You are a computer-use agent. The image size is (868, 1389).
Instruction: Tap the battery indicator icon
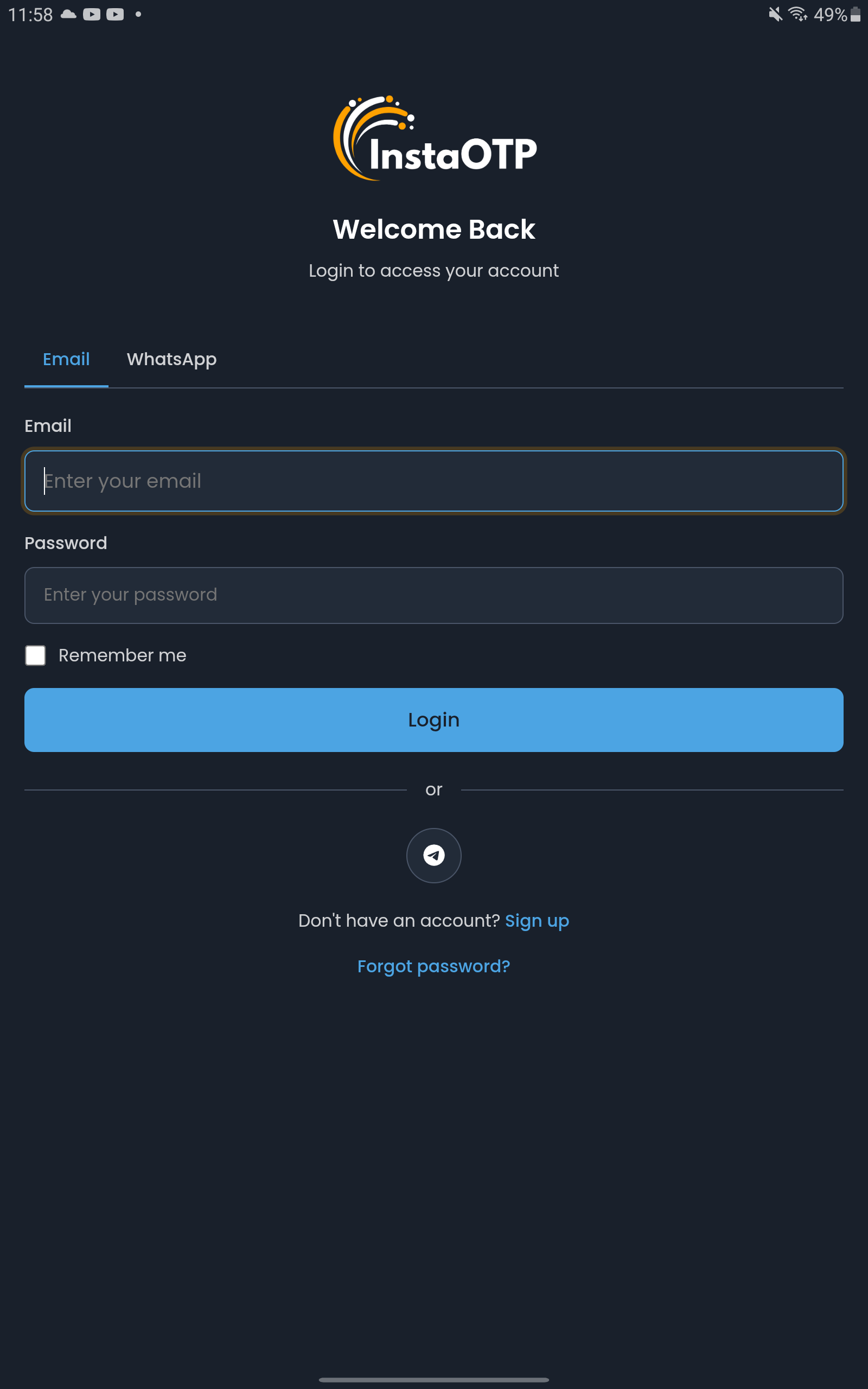(x=856, y=14)
